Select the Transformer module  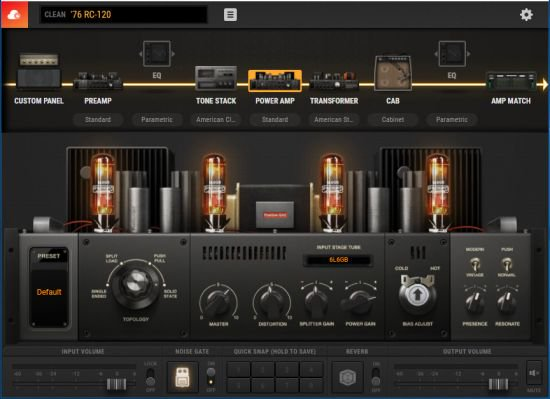pos(334,81)
